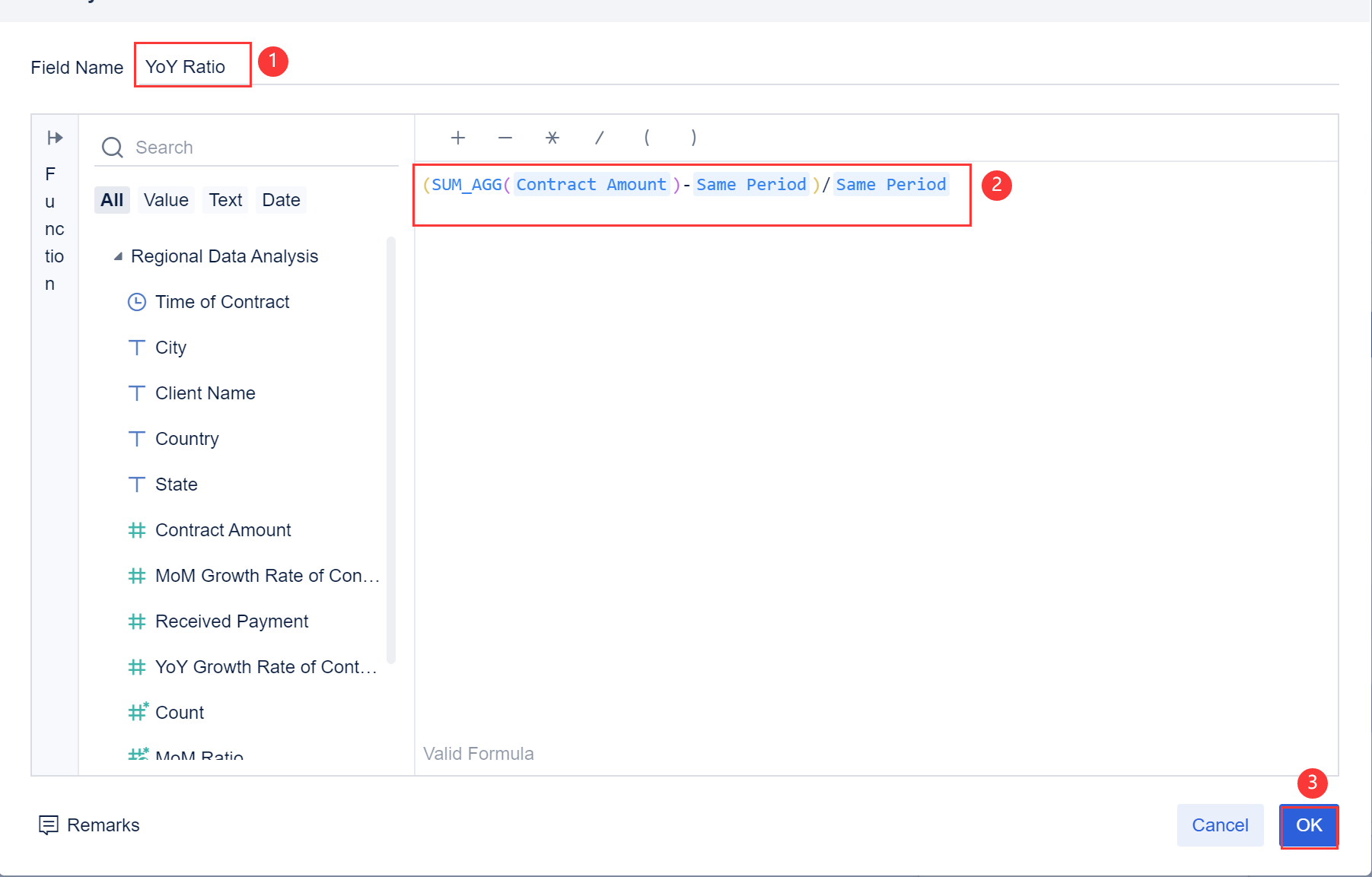
Task: Click the division operator icon
Action: click(599, 138)
